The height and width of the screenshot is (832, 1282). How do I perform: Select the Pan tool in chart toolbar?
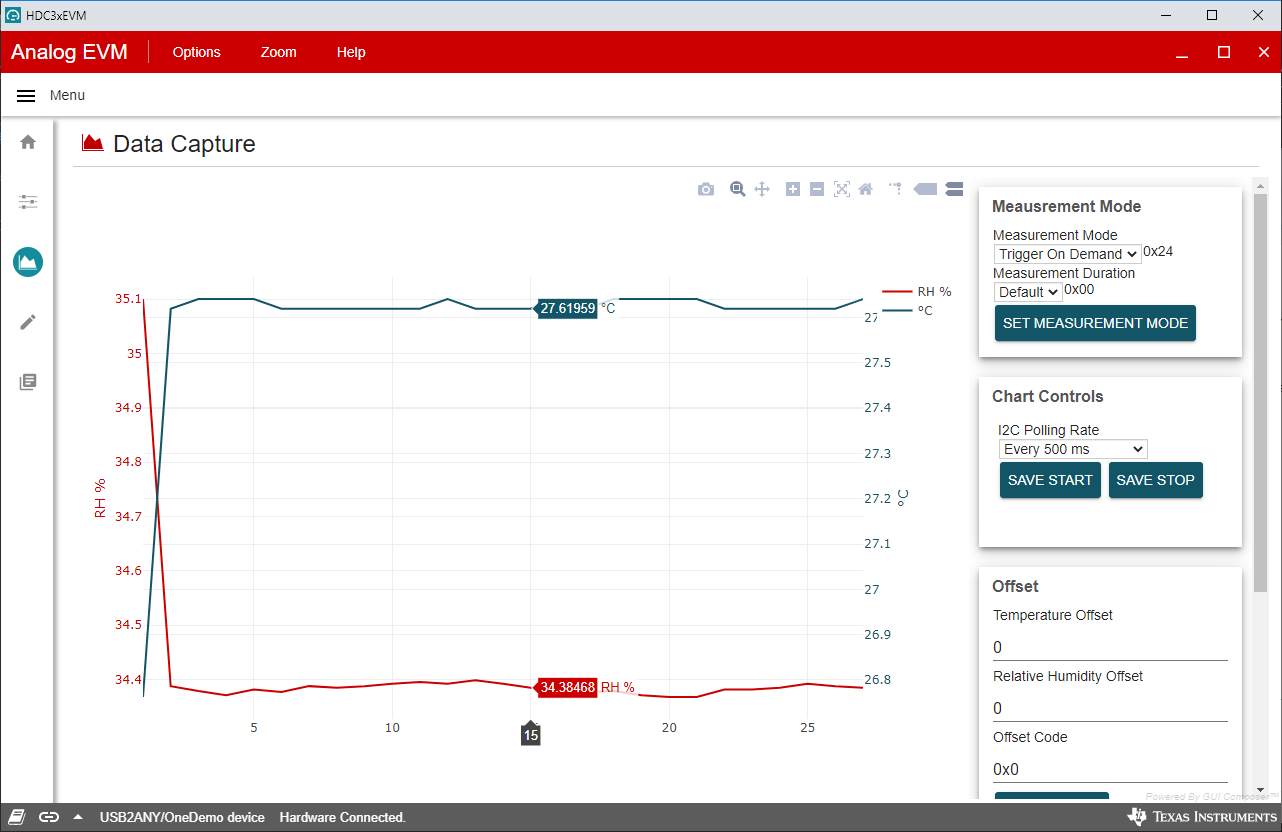(x=762, y=189)
